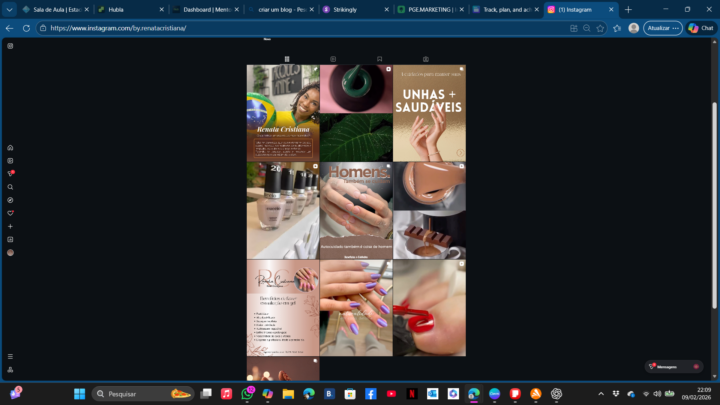This screenshot has height=405, width=720.
Task: Open the Chat button in the browser toolbar
Action: (700, 28)
